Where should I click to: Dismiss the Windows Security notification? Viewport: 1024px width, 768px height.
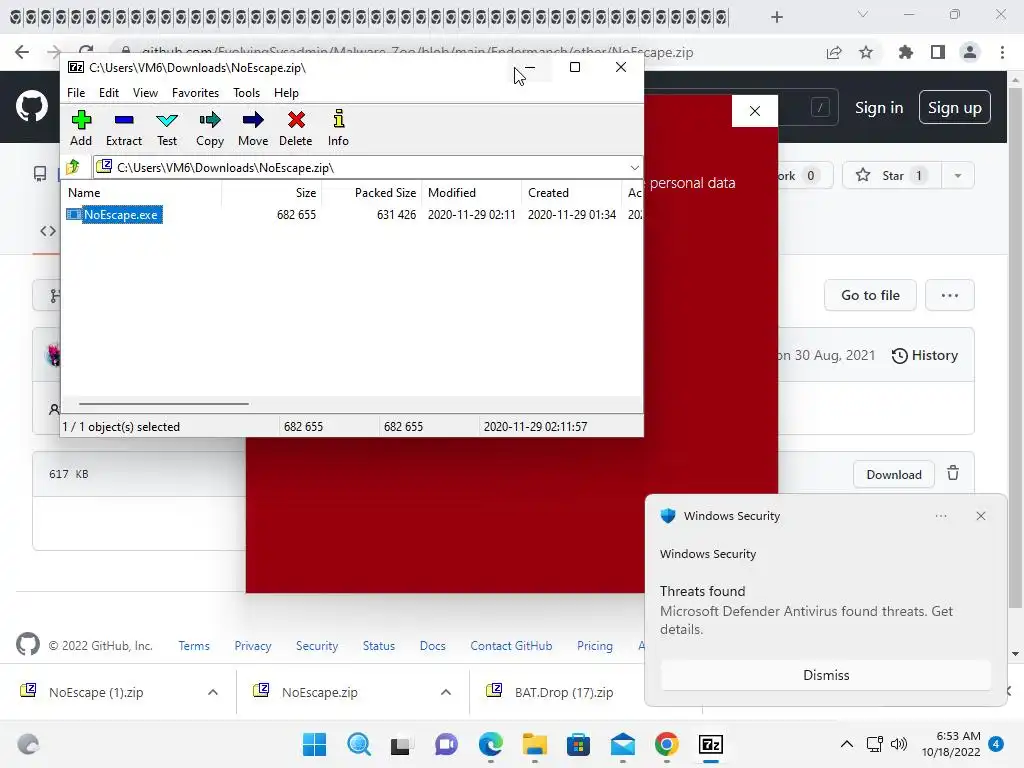[x=826, y=675]
